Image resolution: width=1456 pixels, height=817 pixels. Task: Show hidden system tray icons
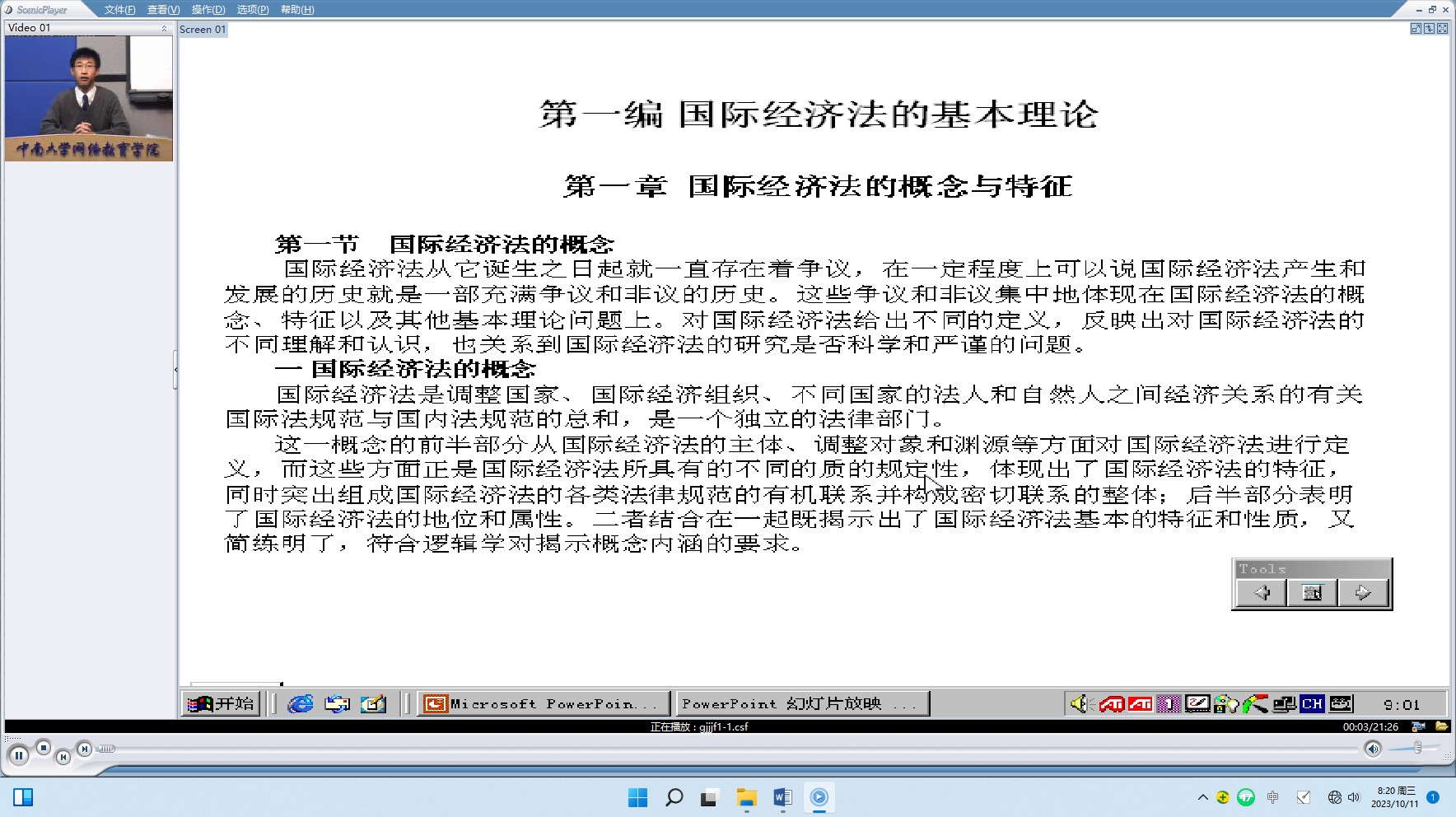tap(1202, 797)
